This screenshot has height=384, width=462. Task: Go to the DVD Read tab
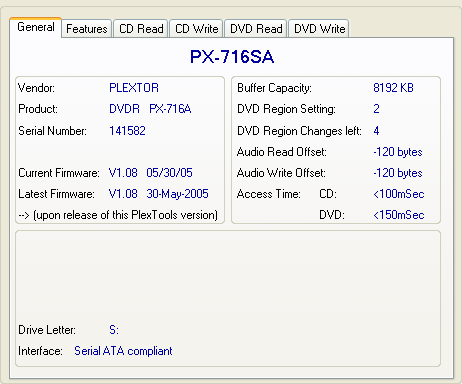(256, 29)
